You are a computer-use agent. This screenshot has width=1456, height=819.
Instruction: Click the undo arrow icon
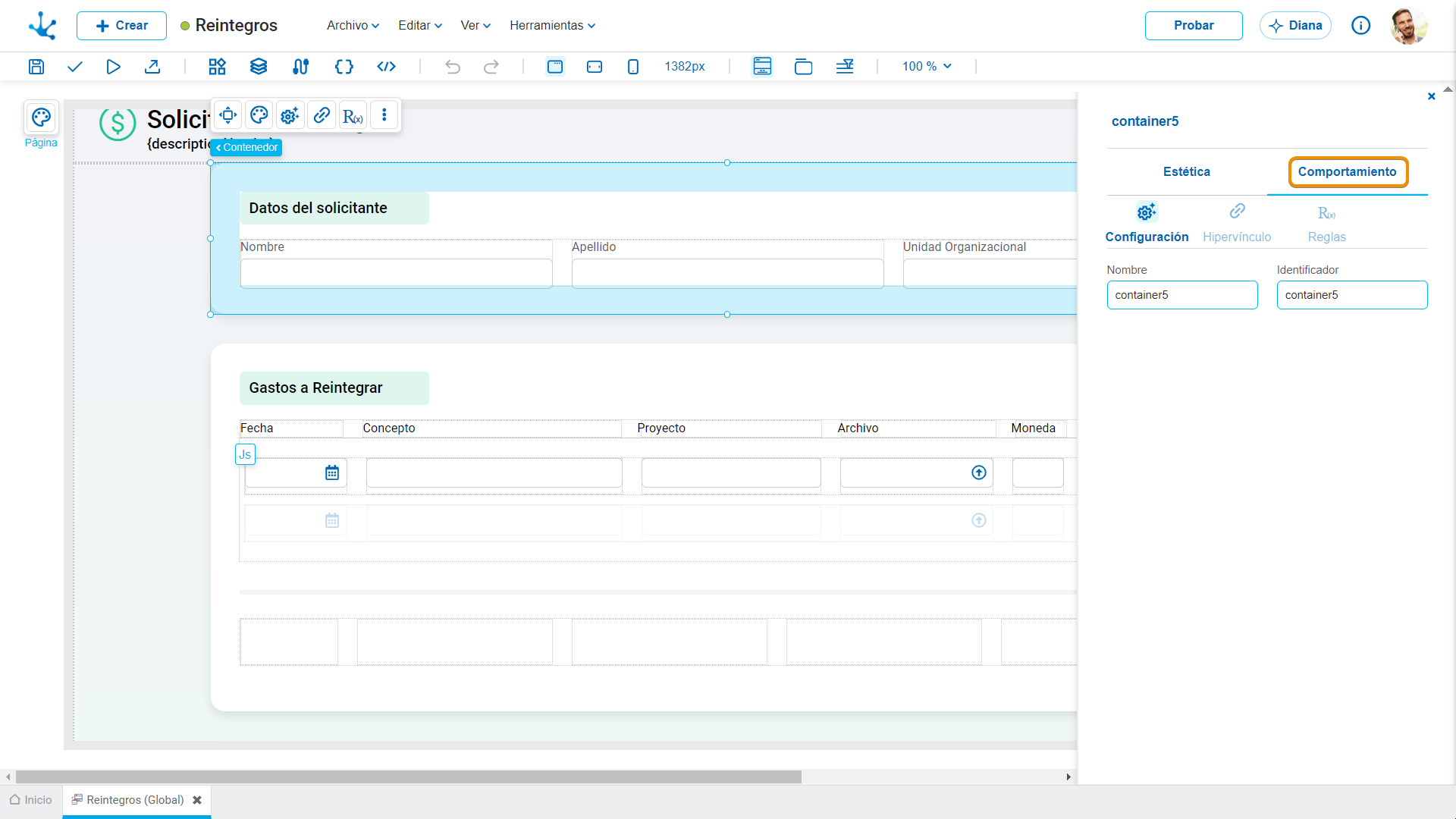(453, 67)
